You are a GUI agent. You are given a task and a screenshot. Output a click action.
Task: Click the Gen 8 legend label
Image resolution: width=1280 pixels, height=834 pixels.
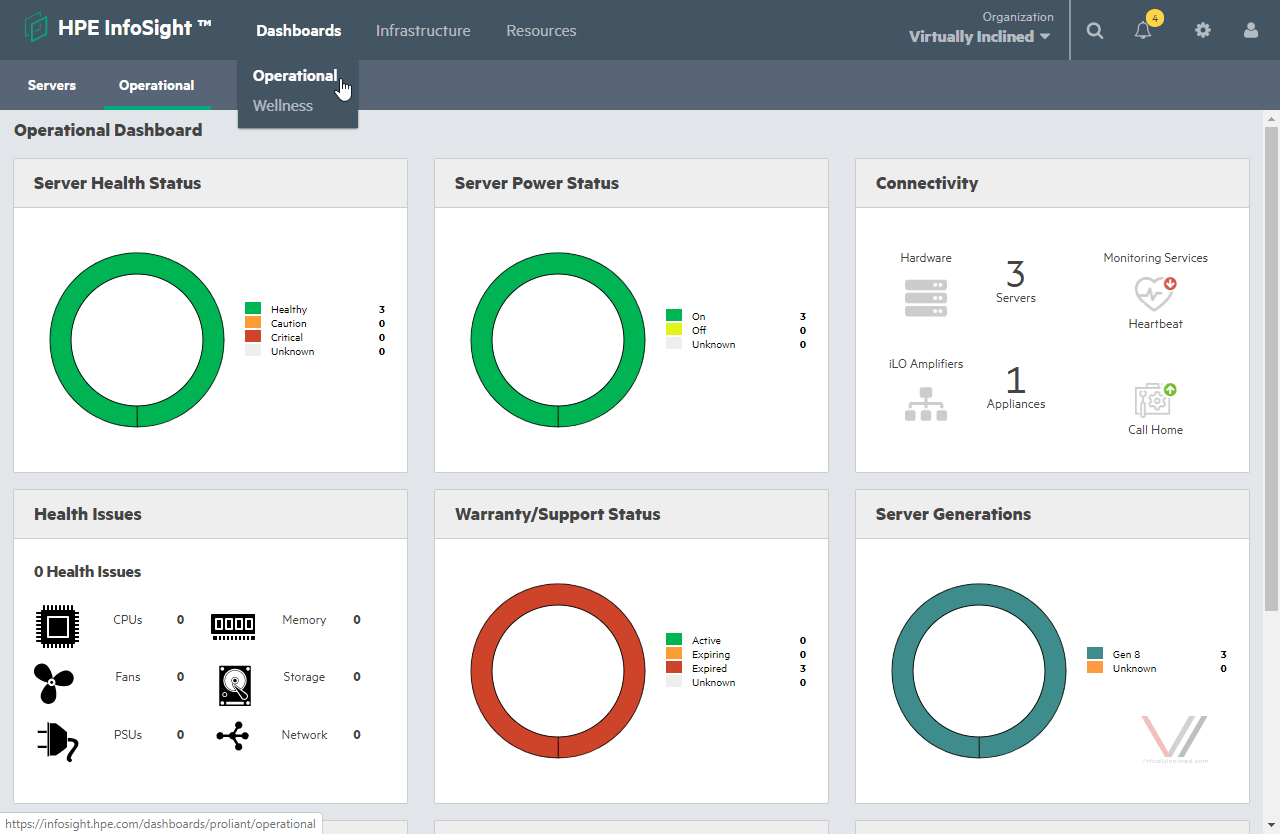click(1126, 655)
